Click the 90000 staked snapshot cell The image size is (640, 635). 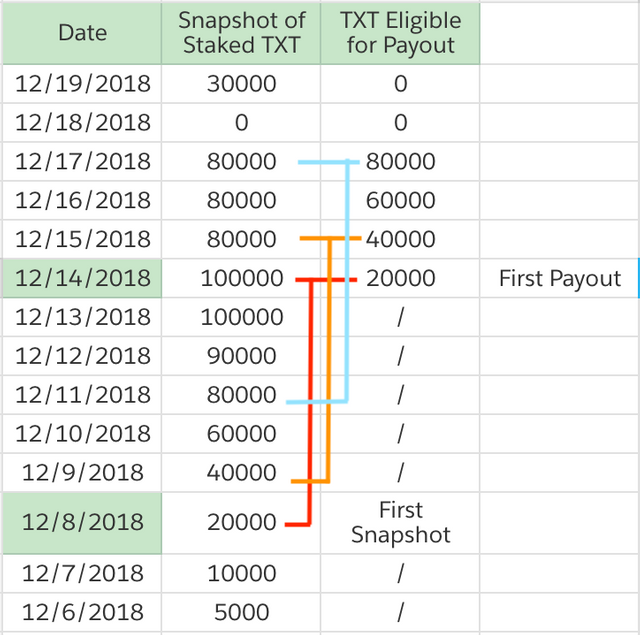[241, 357]
